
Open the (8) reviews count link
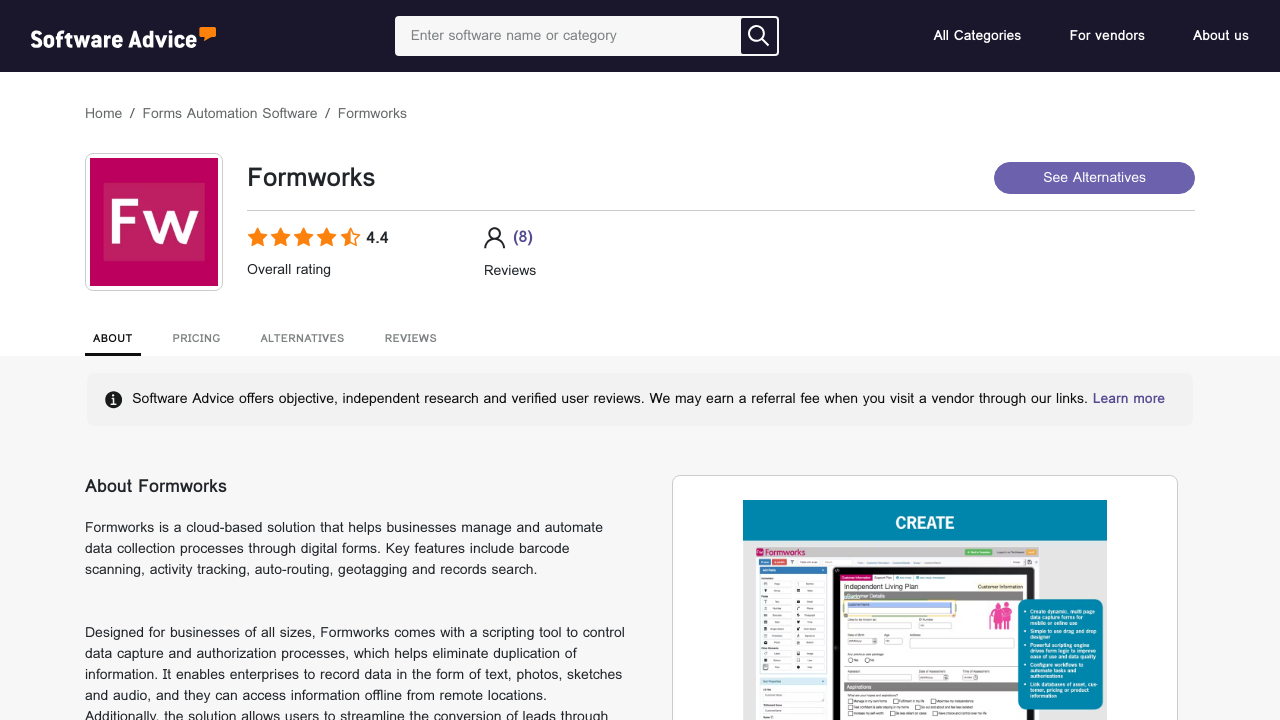pyautogui.click(x=523, y=237)
